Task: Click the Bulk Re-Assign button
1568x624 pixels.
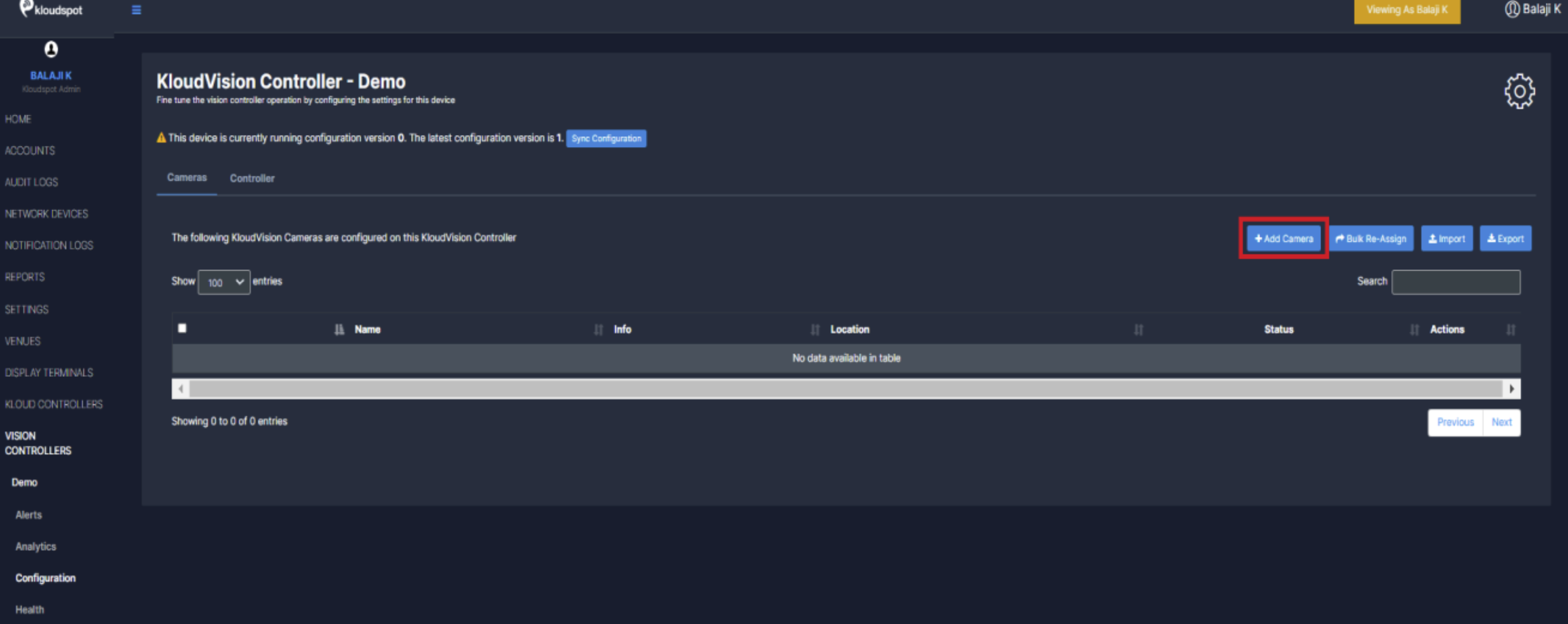Action: [1371, 238]
